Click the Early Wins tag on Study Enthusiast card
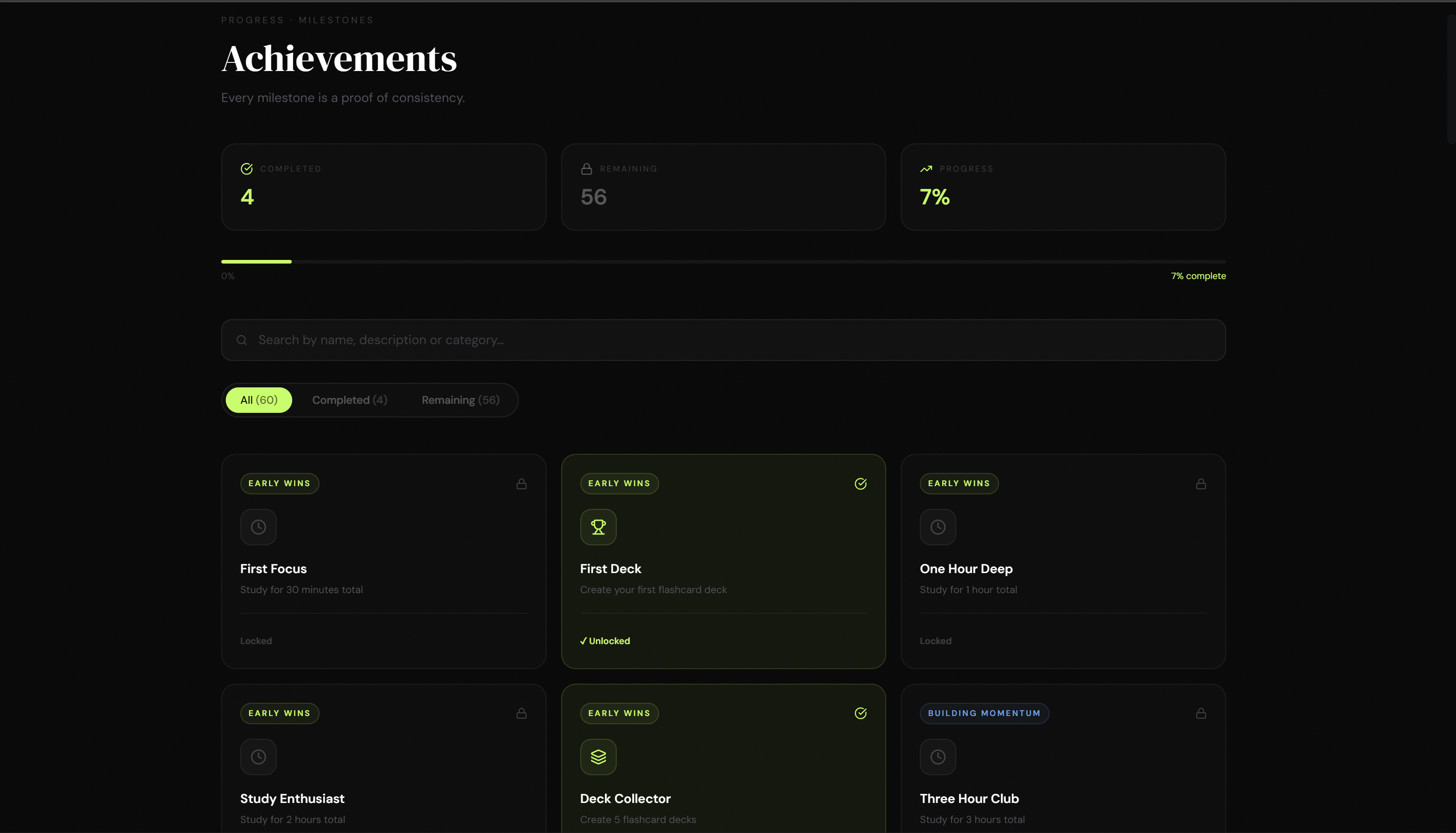Image resolution: width=1456 pixels, height=833 pixels. 279,713
